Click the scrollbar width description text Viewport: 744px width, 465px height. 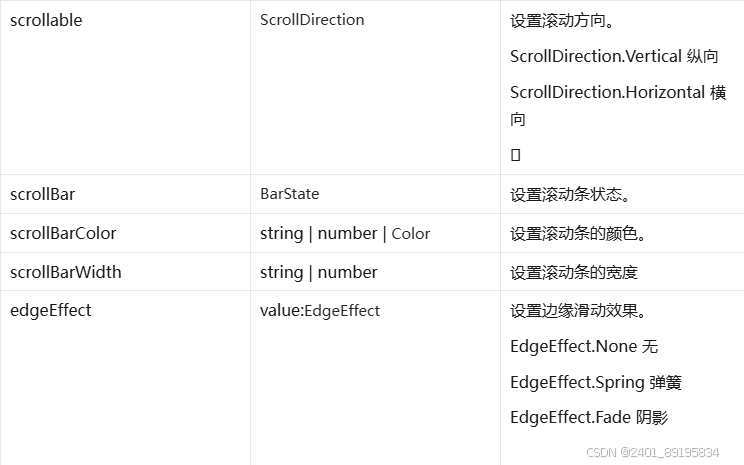[574, 272]
